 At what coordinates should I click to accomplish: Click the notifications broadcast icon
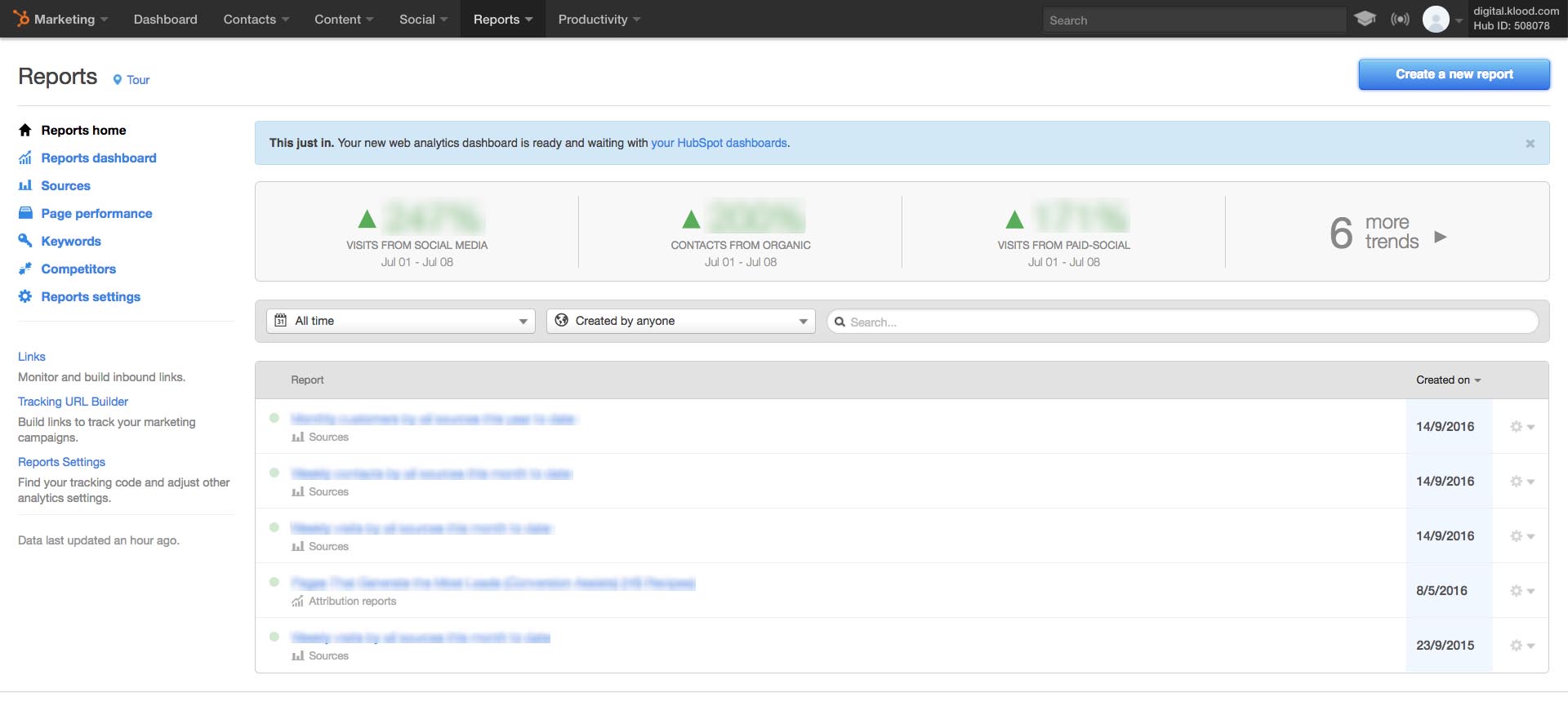[x=1400, y=19]
